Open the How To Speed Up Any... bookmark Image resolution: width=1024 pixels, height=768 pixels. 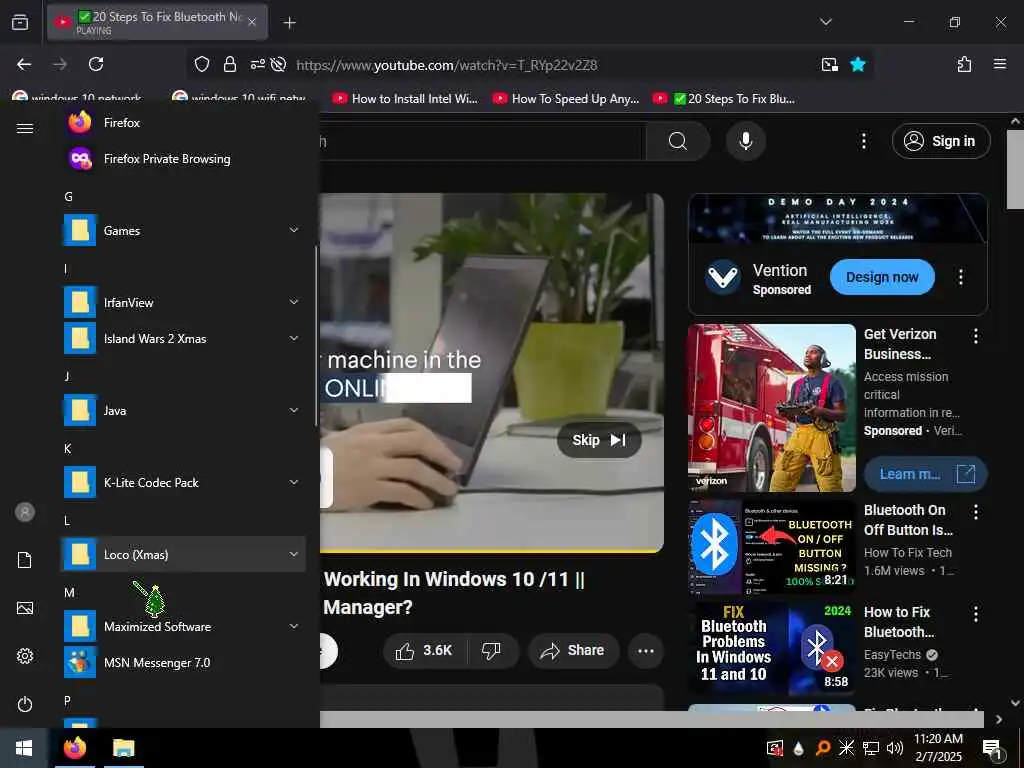point(566,99)
